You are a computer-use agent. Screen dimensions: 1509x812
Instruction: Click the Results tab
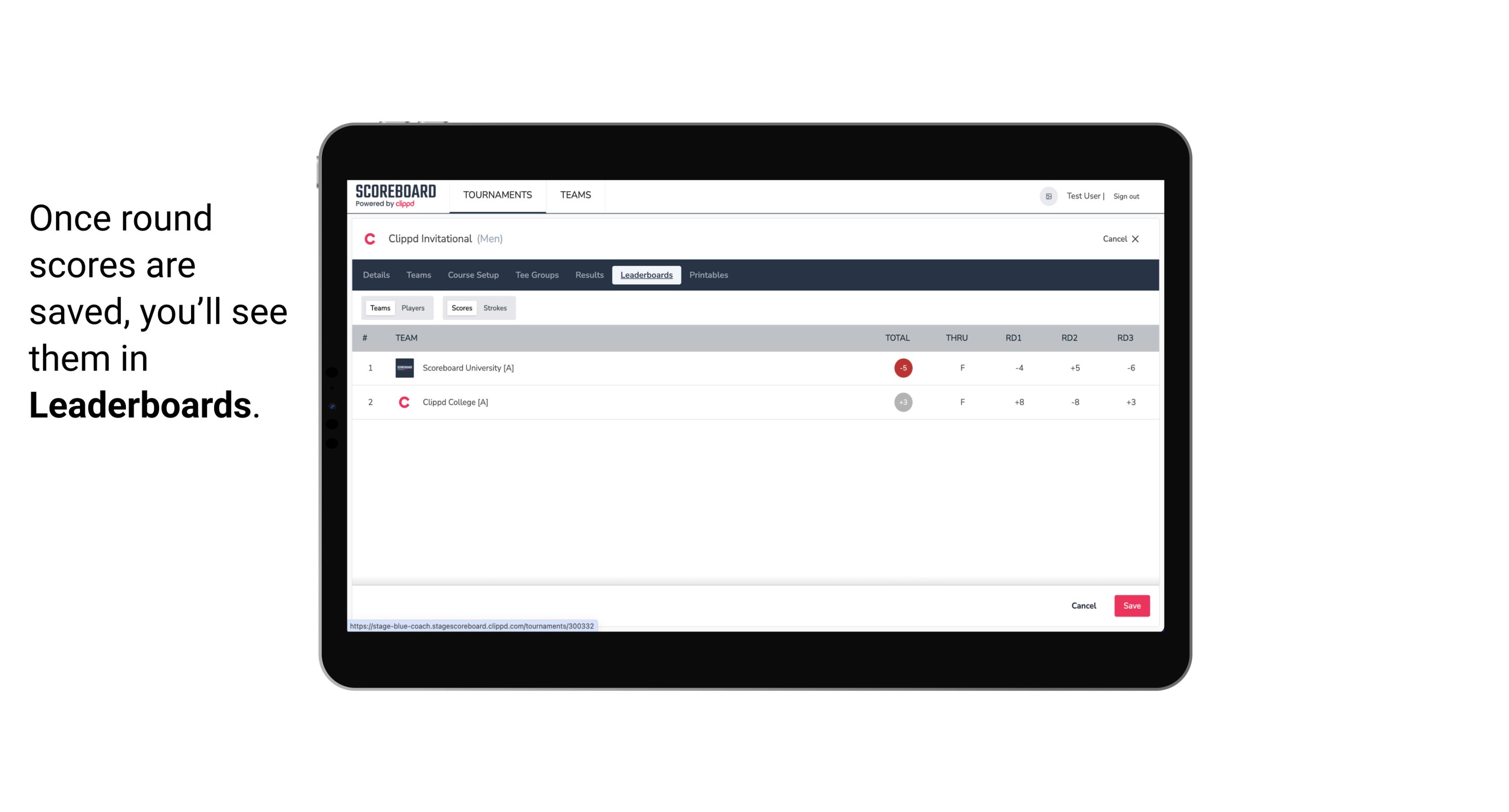pos(588,275)
